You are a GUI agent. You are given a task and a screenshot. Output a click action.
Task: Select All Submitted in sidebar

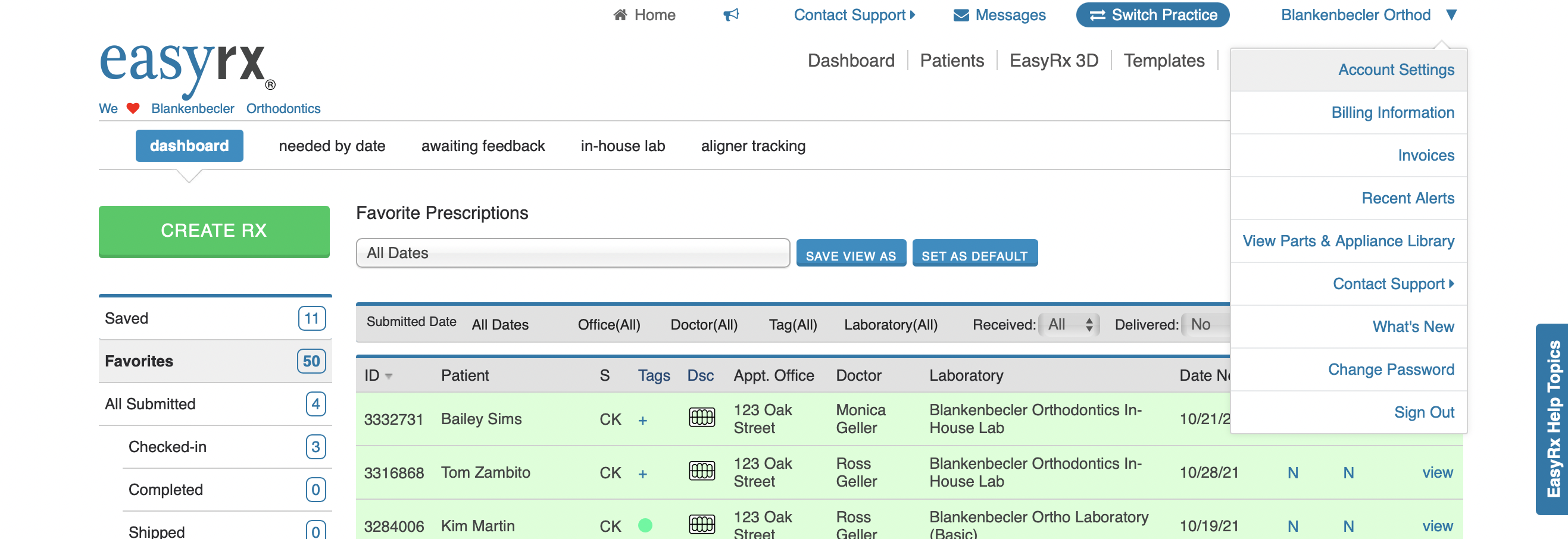215,404
